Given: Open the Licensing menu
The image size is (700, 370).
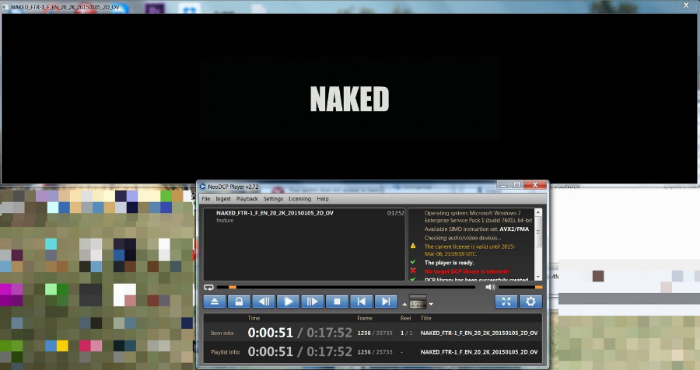Looking at the screenshot, I should 300,199.
